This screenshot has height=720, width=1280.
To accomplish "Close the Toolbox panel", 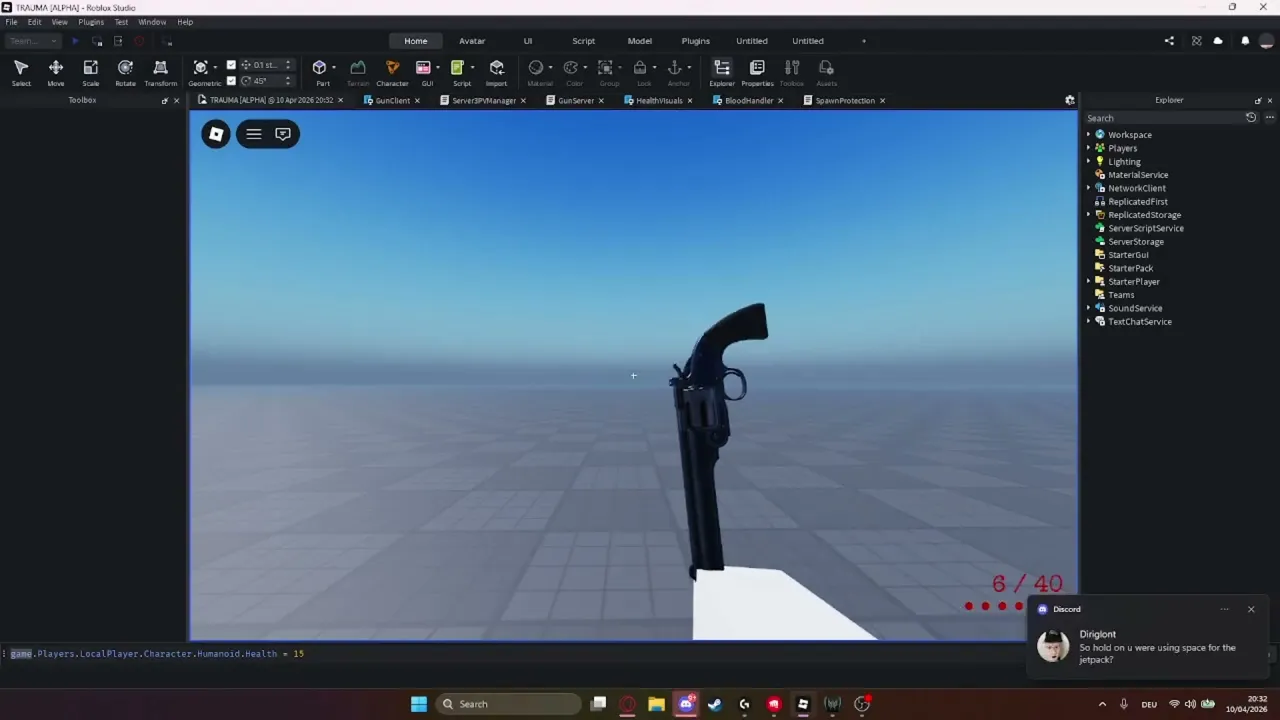I will (177, 100).
